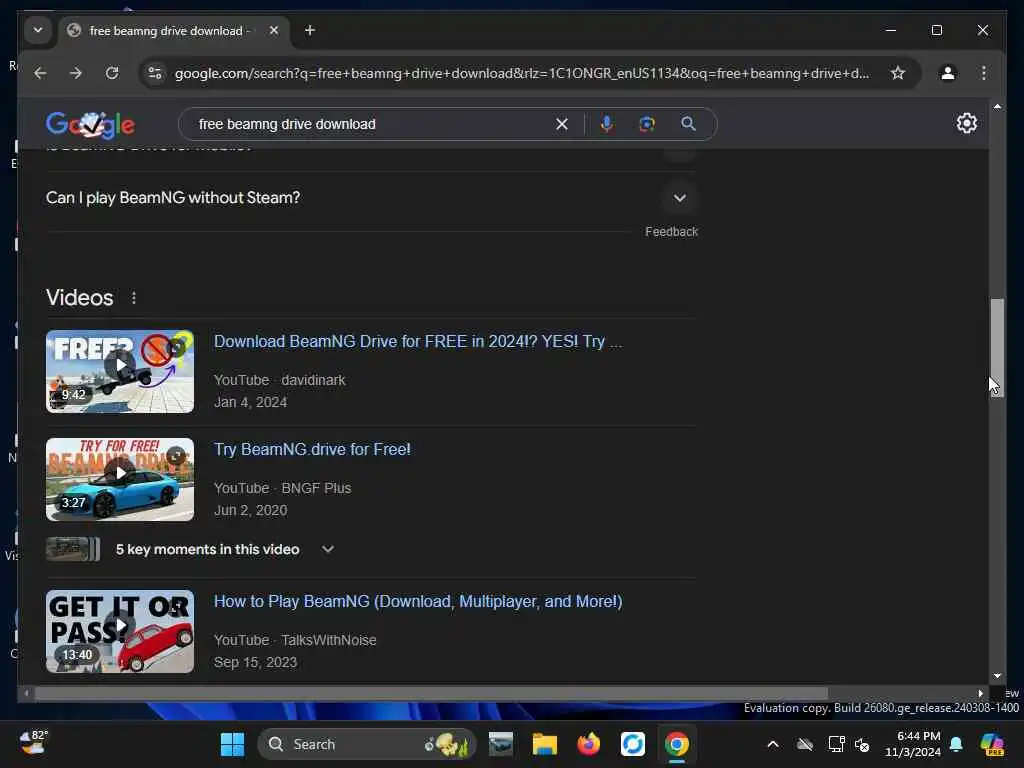The width and height of the screenshot is (1024, 768).
Task: Click the muted volume tray icon
Action: pos(863,744)
